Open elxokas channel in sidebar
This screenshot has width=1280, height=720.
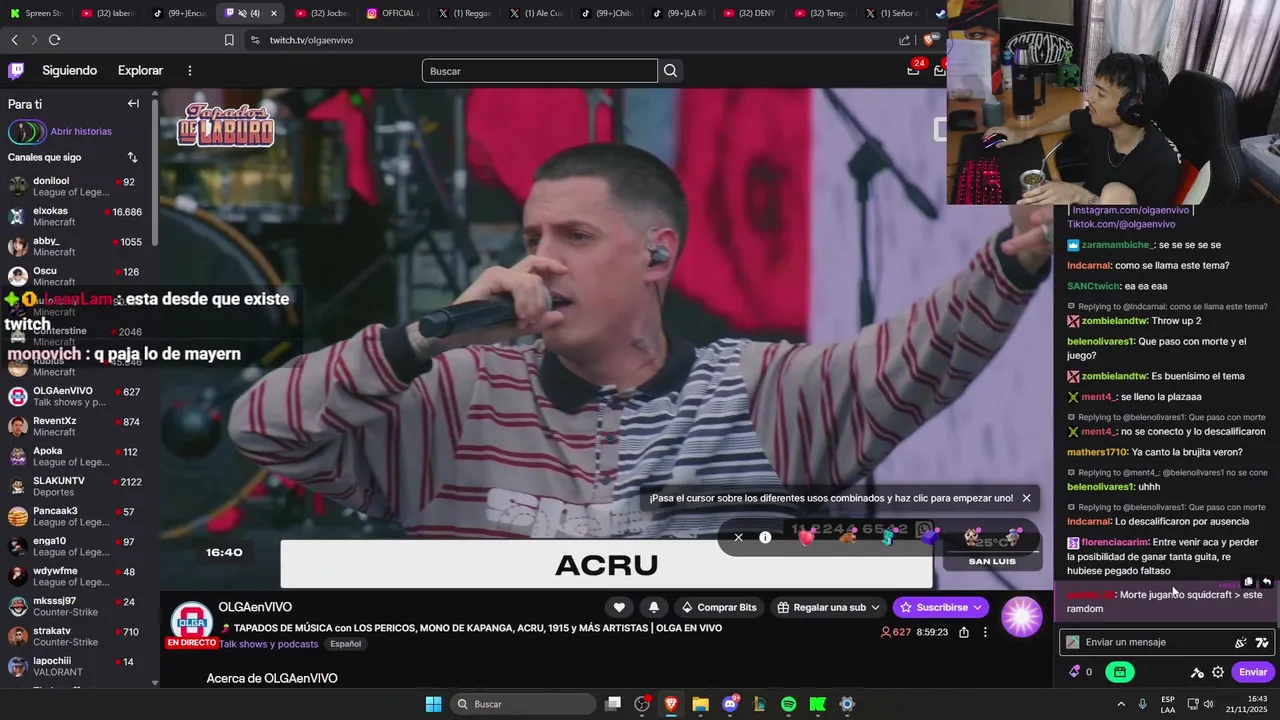75,217
